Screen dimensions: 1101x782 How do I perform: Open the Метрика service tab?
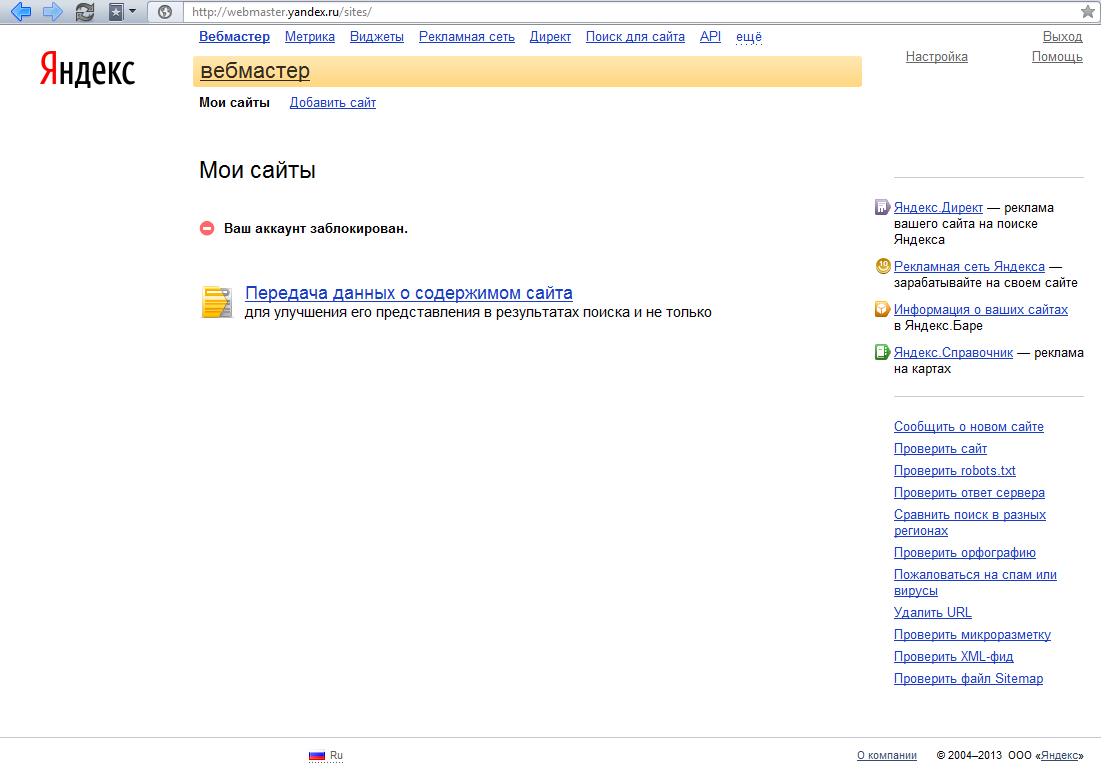coord(310,37)
